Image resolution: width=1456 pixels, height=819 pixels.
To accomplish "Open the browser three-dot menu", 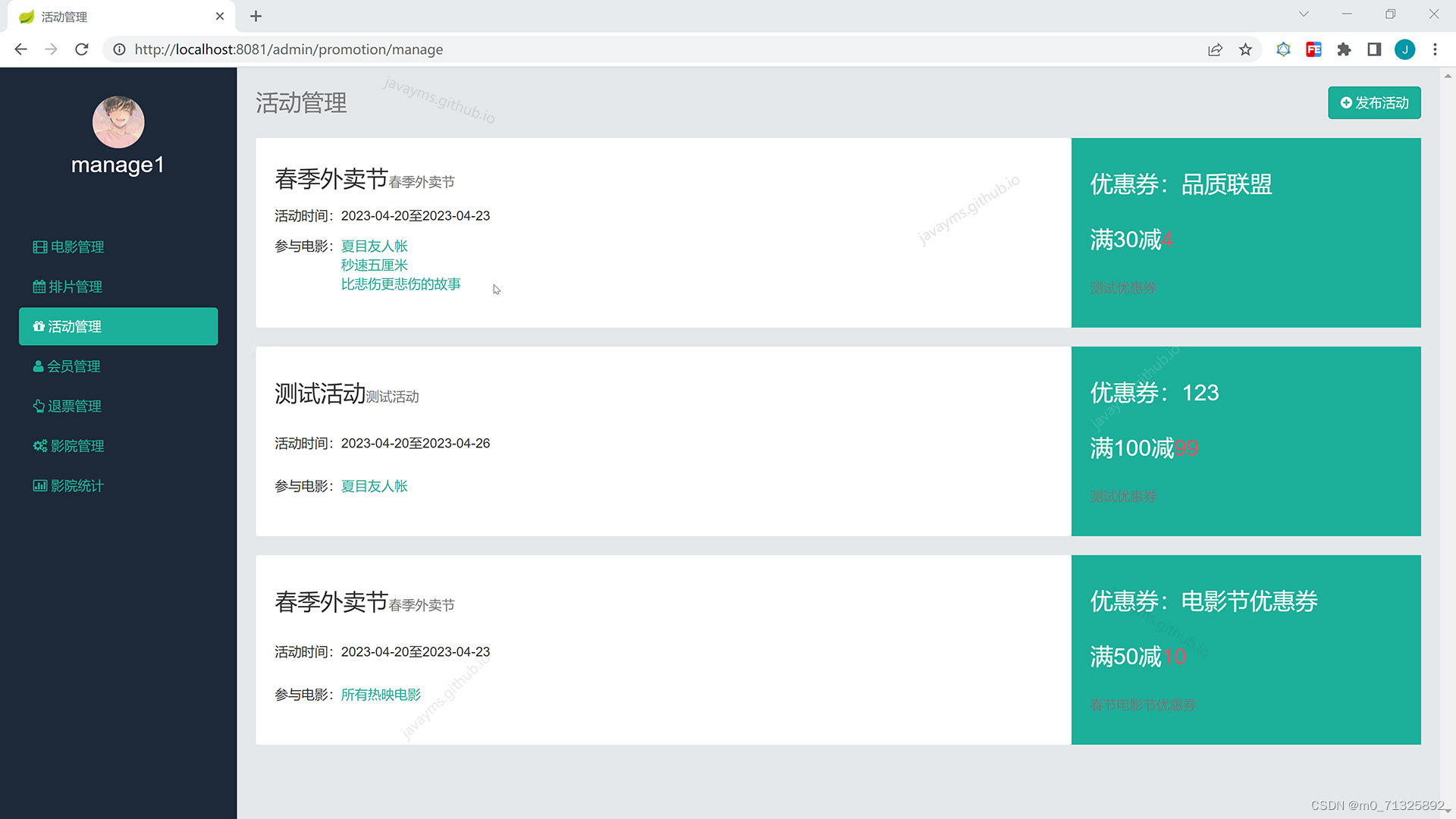I will (x=1435, y=49).
